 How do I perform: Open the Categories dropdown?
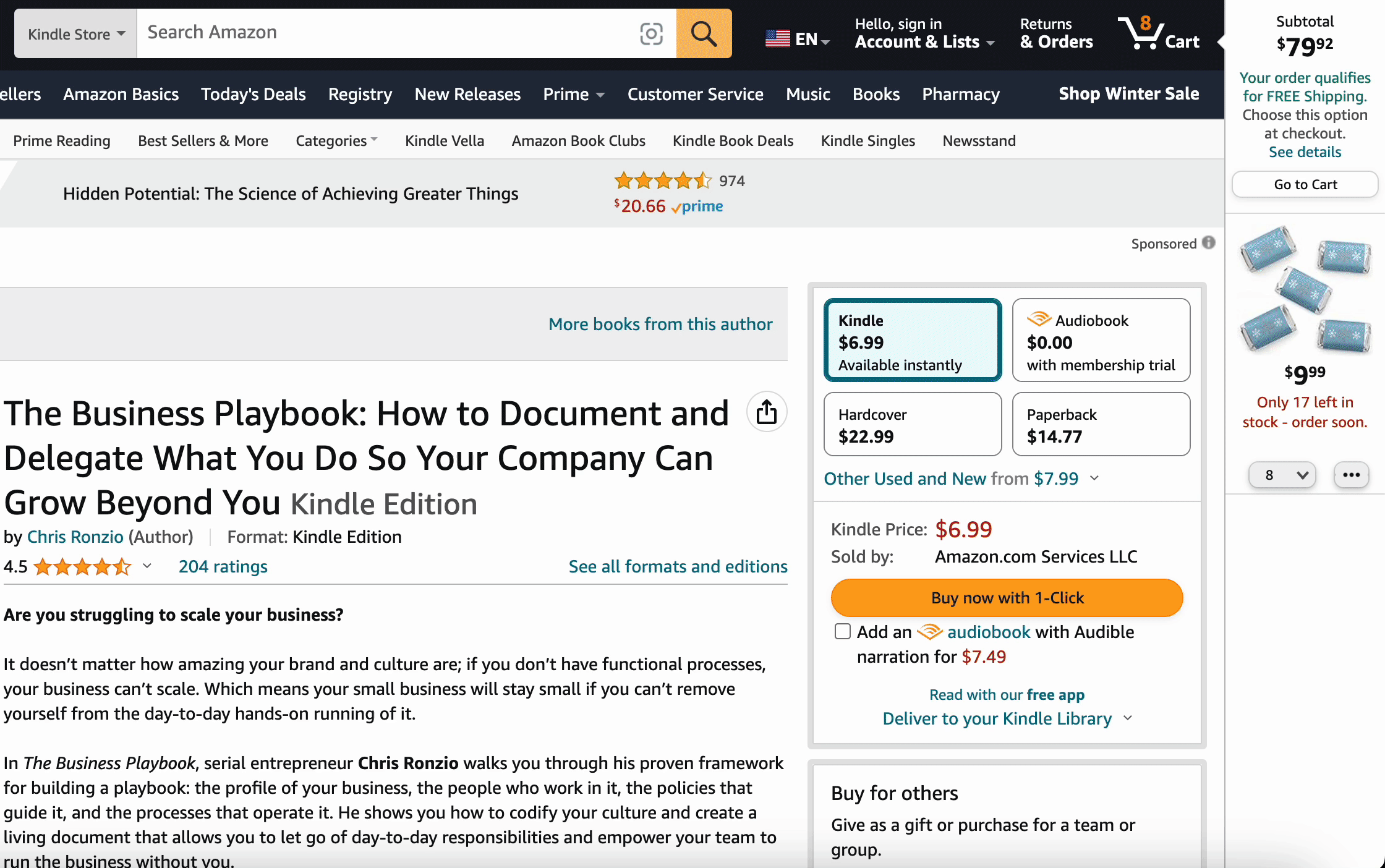tap(336, 141)
